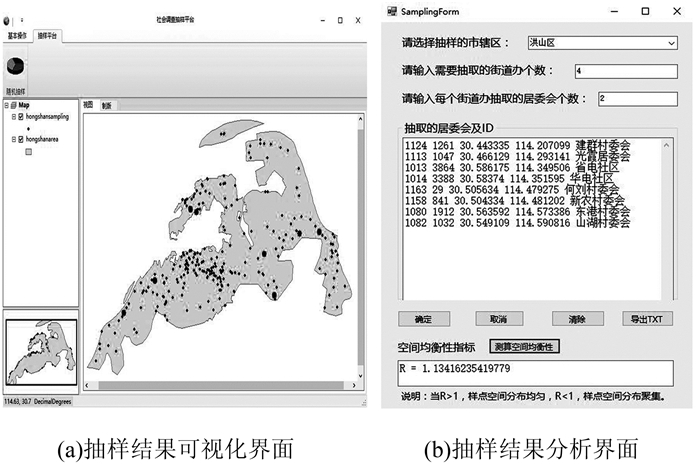Viewport: 700px width, 469px height.
Task: Click the SamplingForm window icon
Action: (x=393, y=11)
